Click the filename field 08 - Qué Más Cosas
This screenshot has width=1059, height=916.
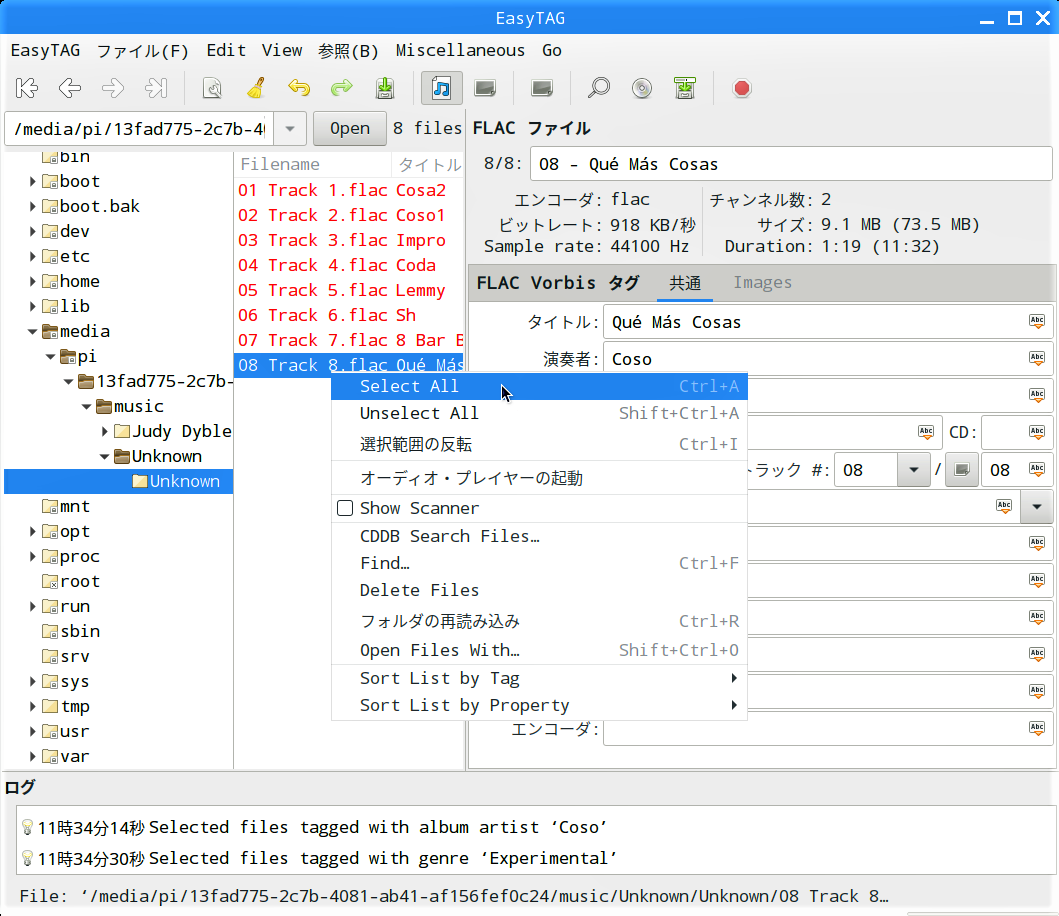(792, 164)
